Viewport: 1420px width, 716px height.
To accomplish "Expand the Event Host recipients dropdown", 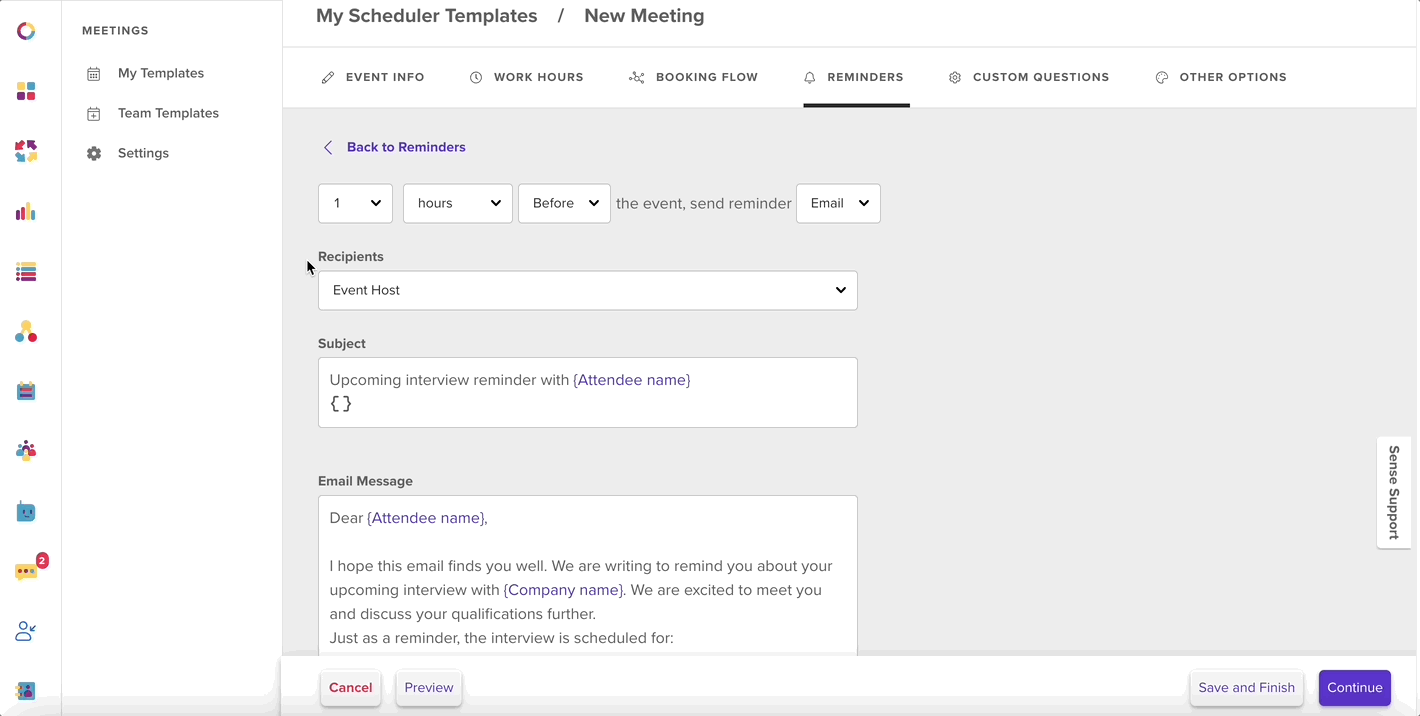I will [588, 290].
